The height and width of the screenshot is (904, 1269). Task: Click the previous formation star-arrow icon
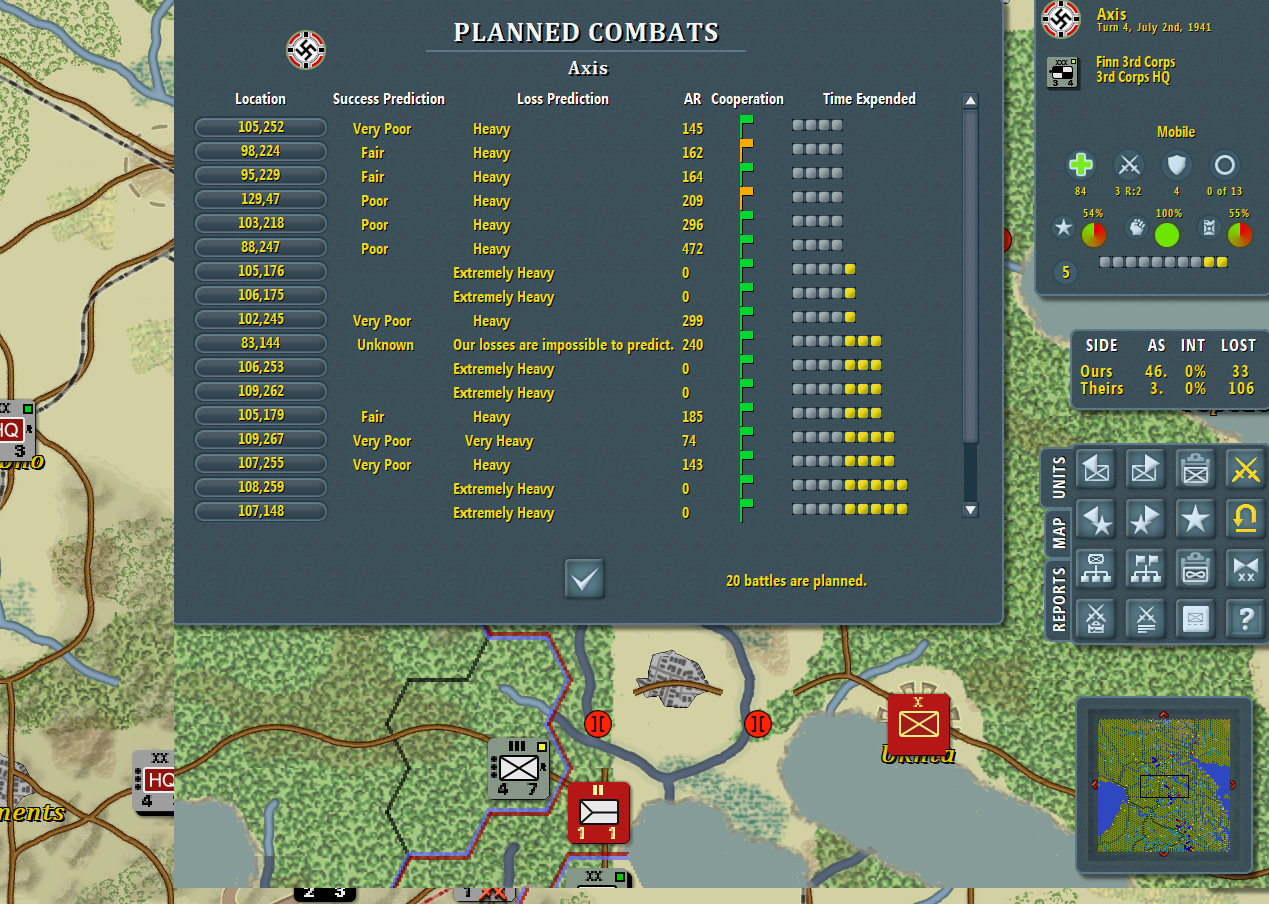pos(1098,518)
